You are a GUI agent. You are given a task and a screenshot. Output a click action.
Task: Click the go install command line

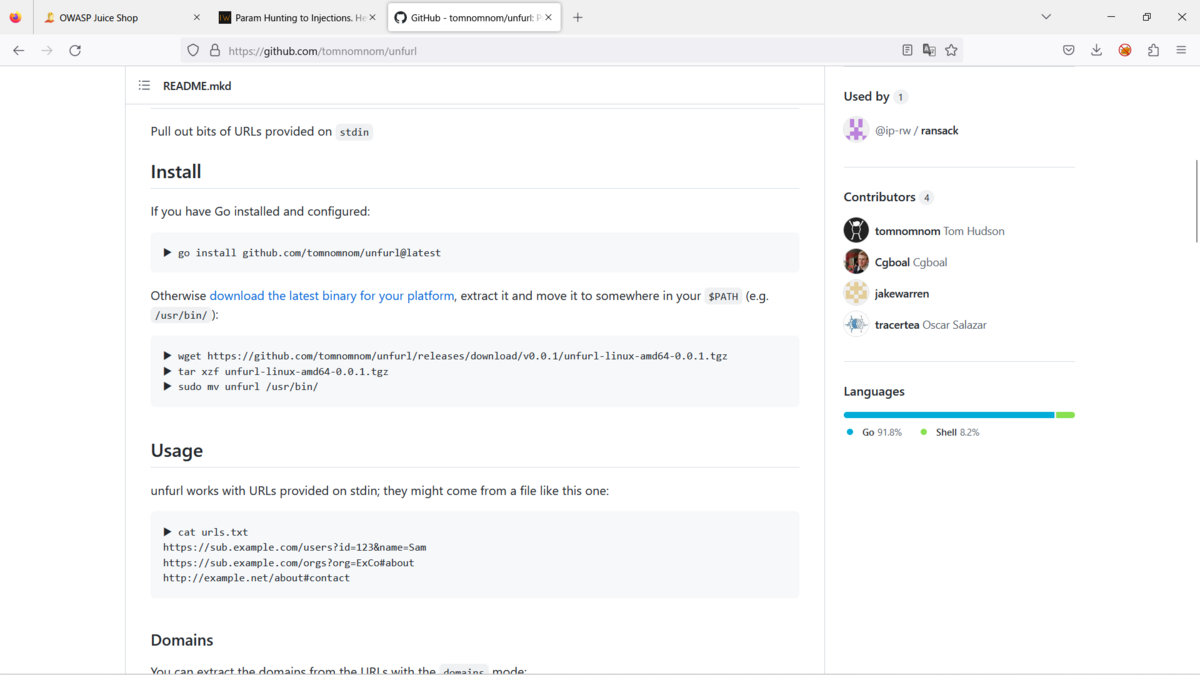(x=302, y=253)
